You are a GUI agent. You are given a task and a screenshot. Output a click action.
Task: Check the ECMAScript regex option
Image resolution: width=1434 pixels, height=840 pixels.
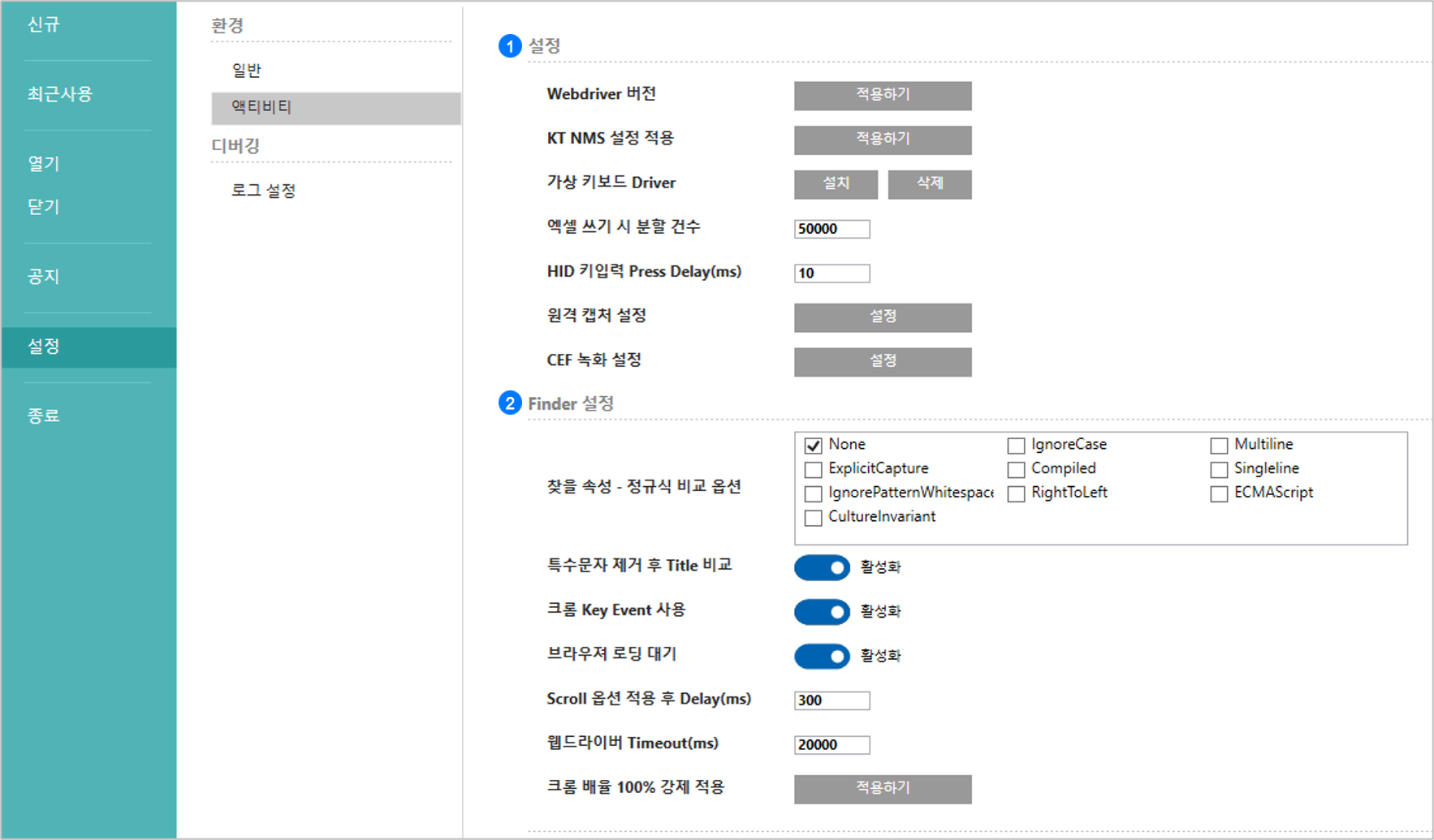click(1219, 493)
